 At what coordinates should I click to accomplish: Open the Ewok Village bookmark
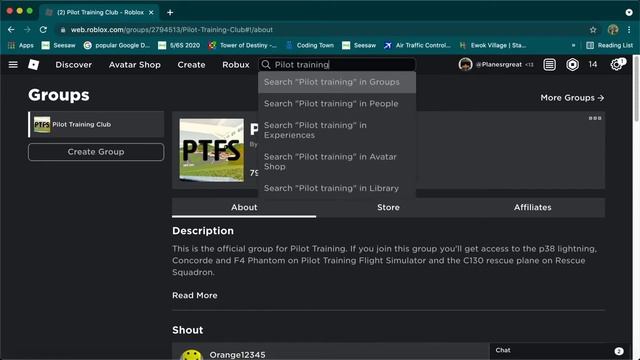point(493,45)
